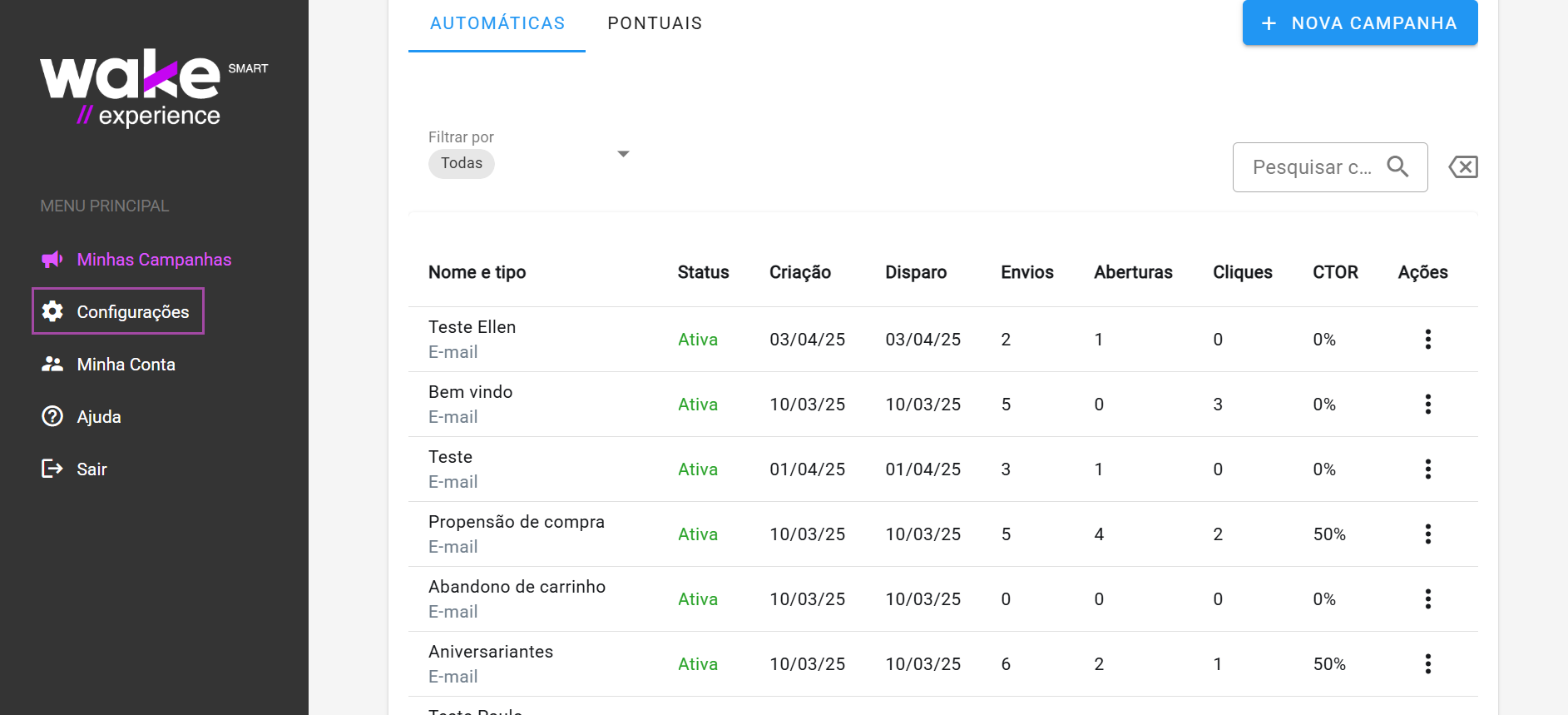Screen dimensions: 1568x715
Task: Click the Nova Campanha button
Action: click(x=1360, y=22)
